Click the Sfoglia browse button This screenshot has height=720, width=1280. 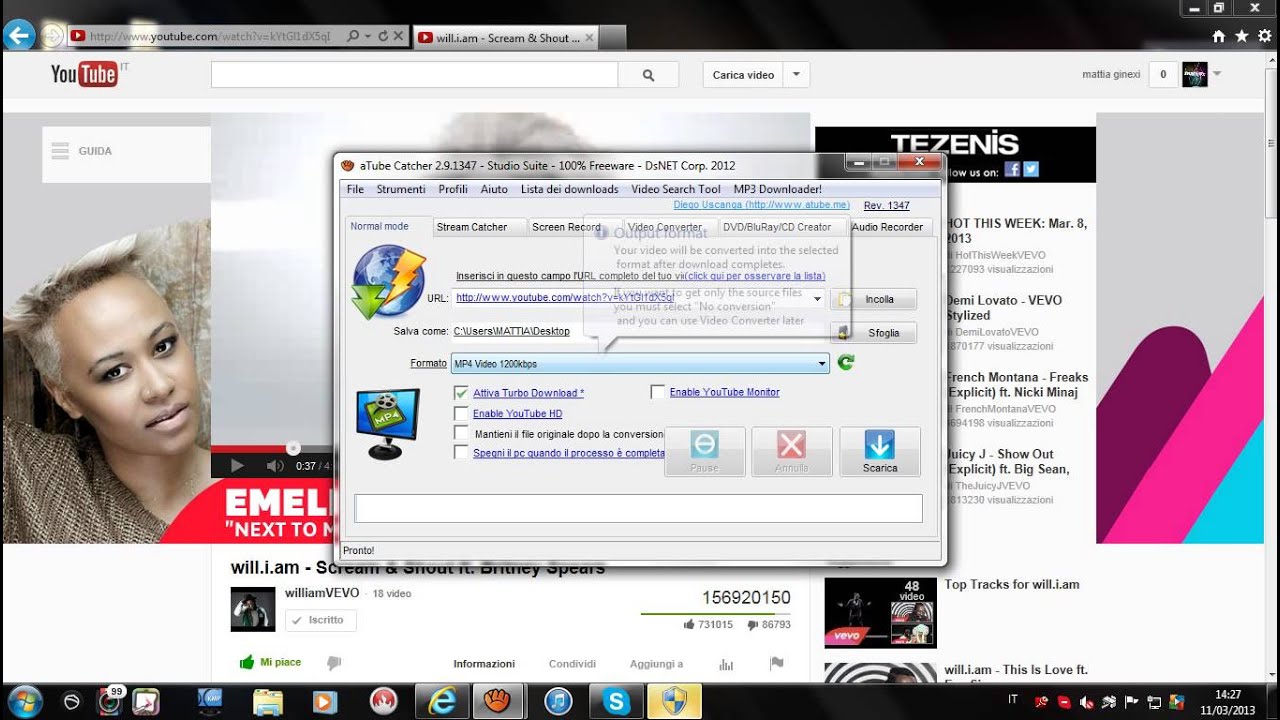coord(873,333)
